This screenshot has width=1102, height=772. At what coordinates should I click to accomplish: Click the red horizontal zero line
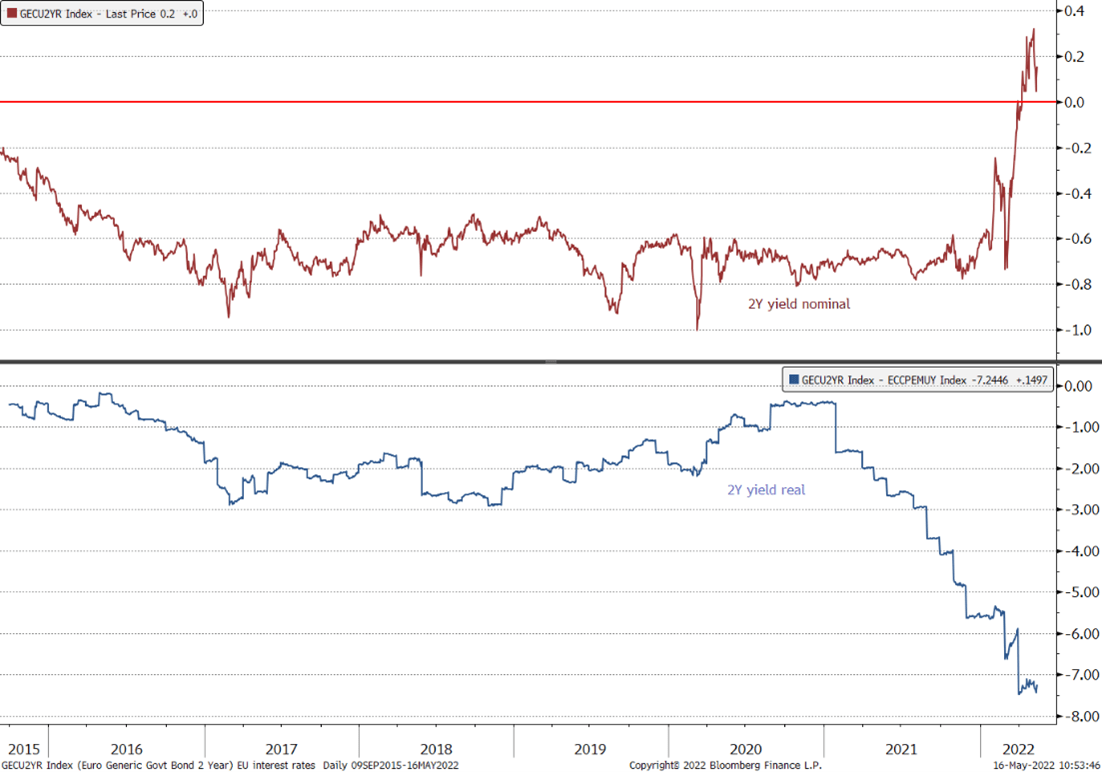[500, 102]
